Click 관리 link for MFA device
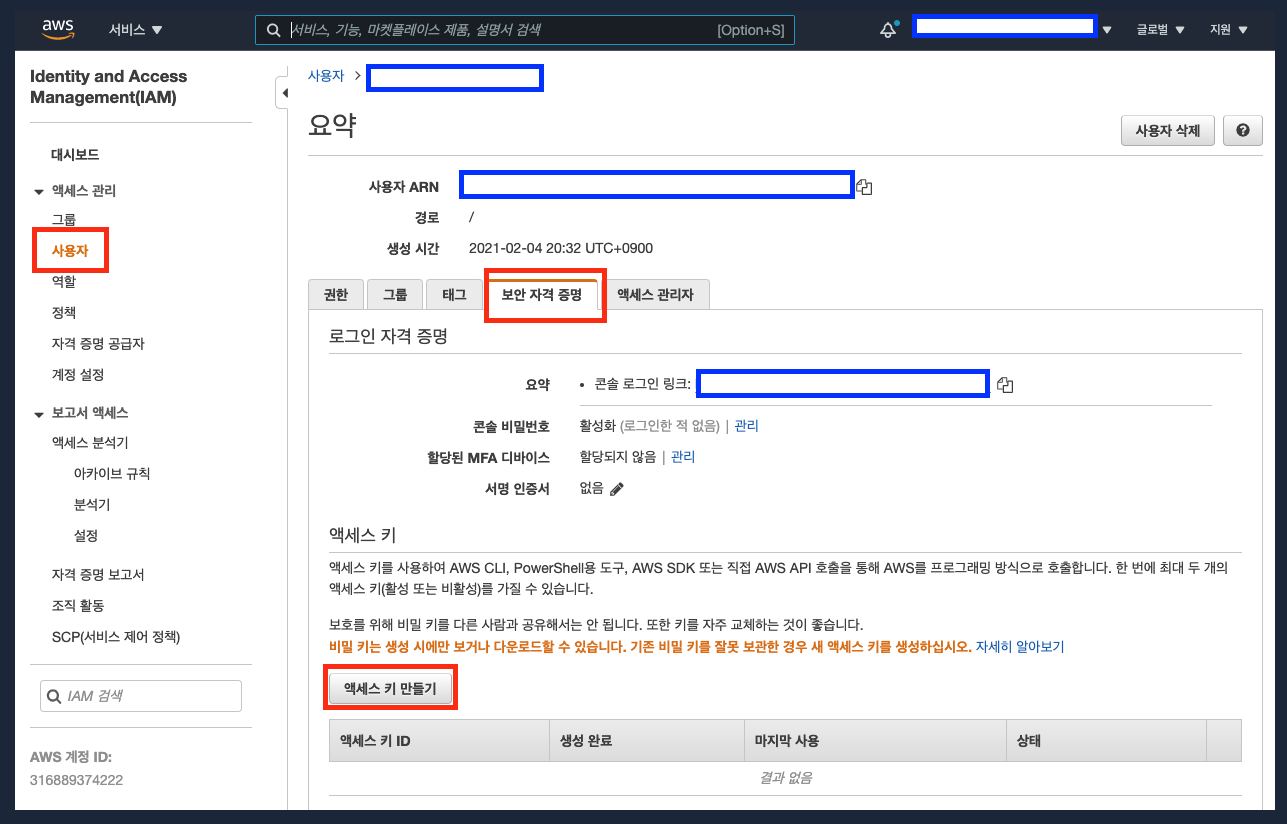 pyautogui.click(x=683, y=457)
